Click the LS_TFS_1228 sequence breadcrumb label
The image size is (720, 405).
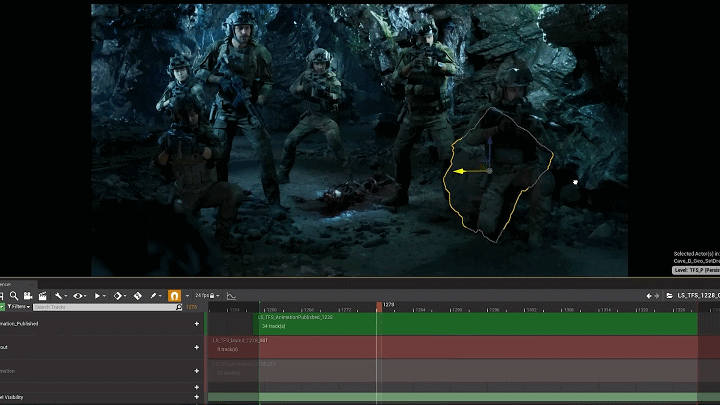tap(698, 296)
